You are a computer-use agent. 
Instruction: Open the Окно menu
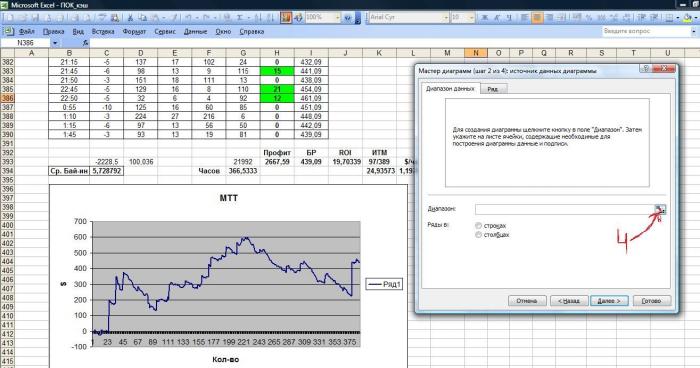pos(223,32)
